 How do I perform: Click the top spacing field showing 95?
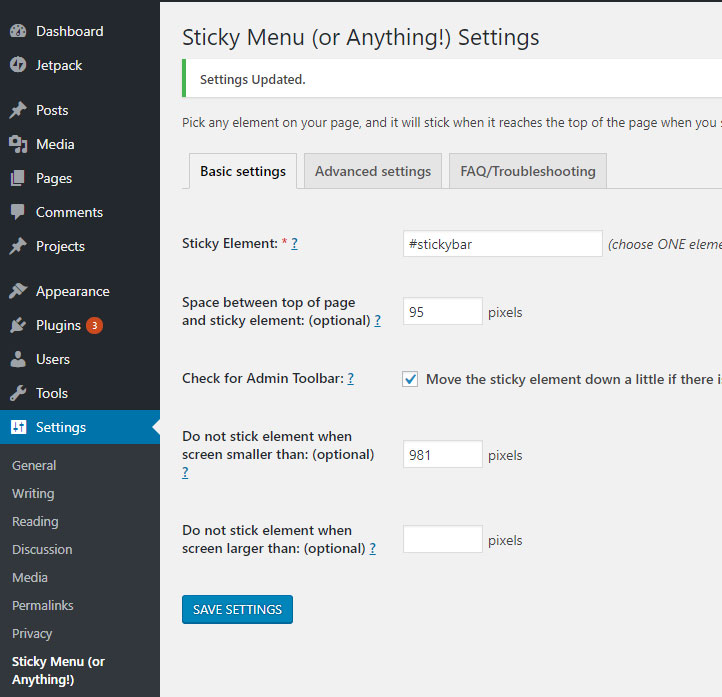(443, 311)
